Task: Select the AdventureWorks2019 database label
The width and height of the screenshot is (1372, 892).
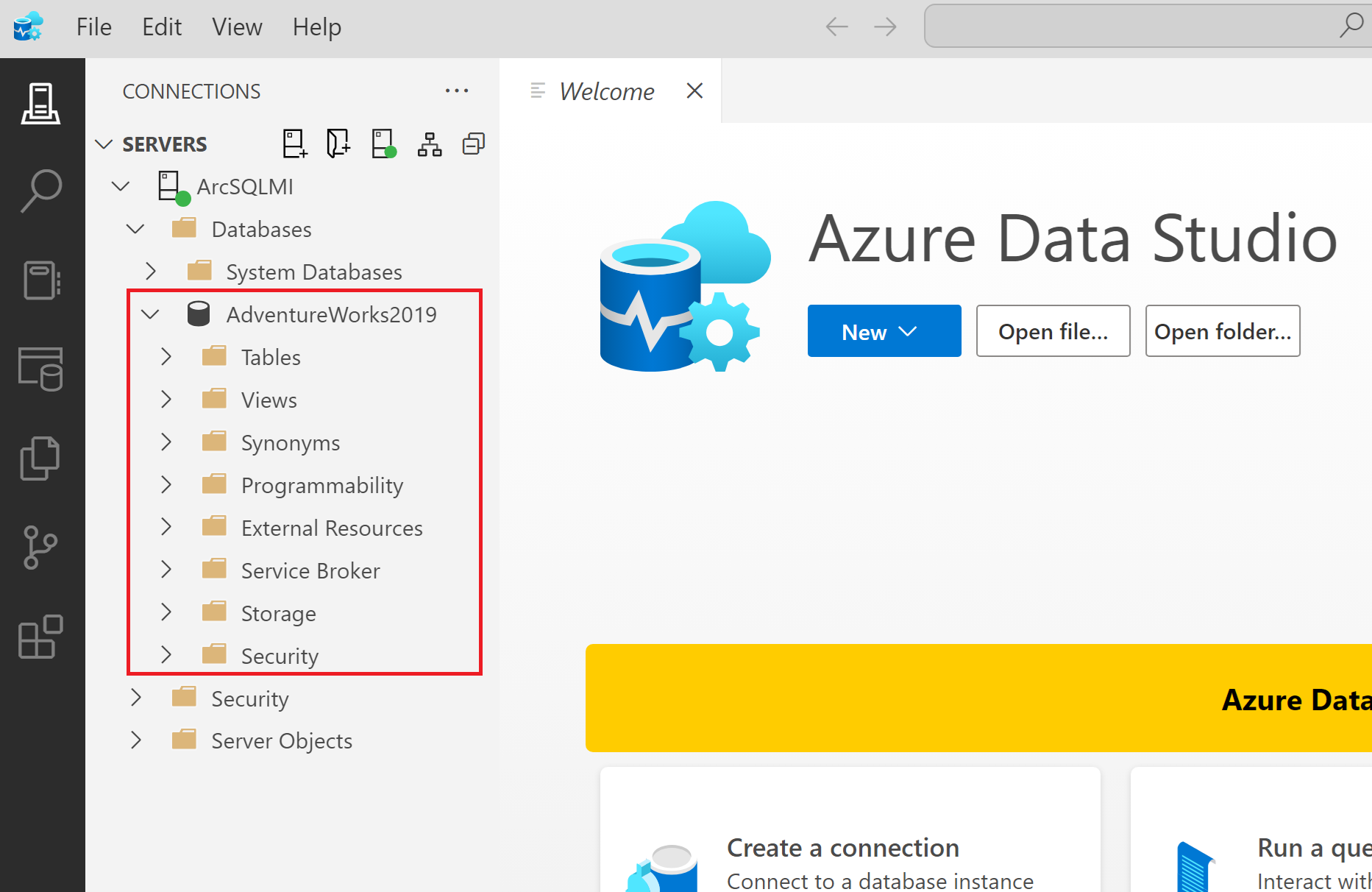Action: 331,315
